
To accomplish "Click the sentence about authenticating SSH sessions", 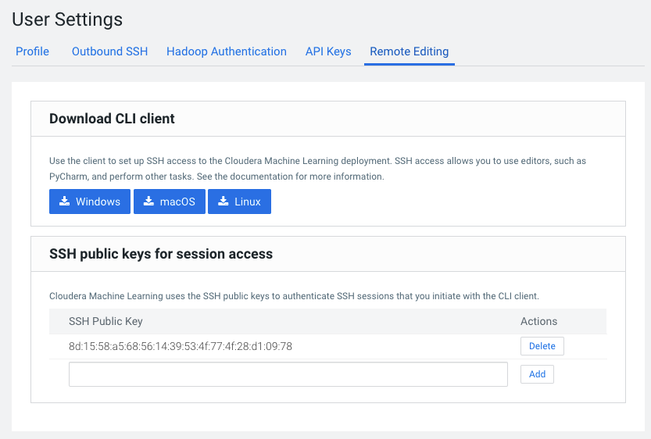I will (294, 296).
